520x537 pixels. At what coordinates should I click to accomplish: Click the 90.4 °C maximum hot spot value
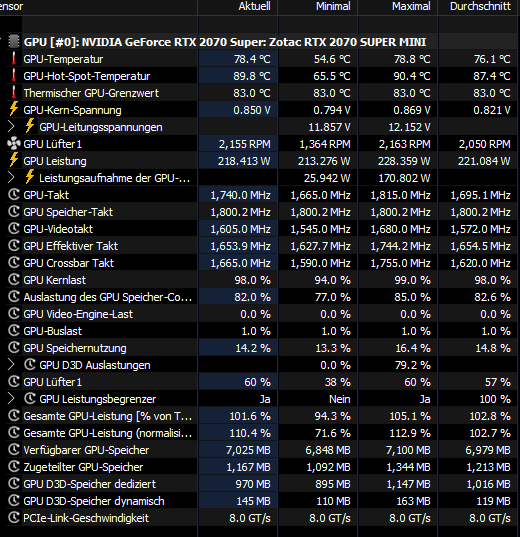click(x=412, y=76)
